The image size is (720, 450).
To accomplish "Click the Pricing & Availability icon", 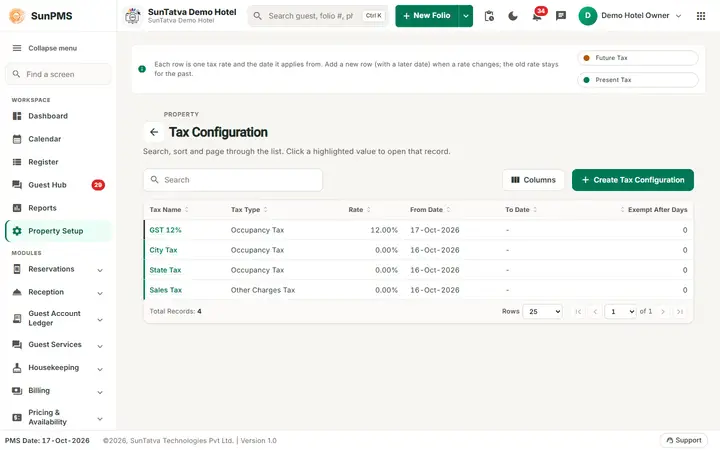I will point(17,417).
